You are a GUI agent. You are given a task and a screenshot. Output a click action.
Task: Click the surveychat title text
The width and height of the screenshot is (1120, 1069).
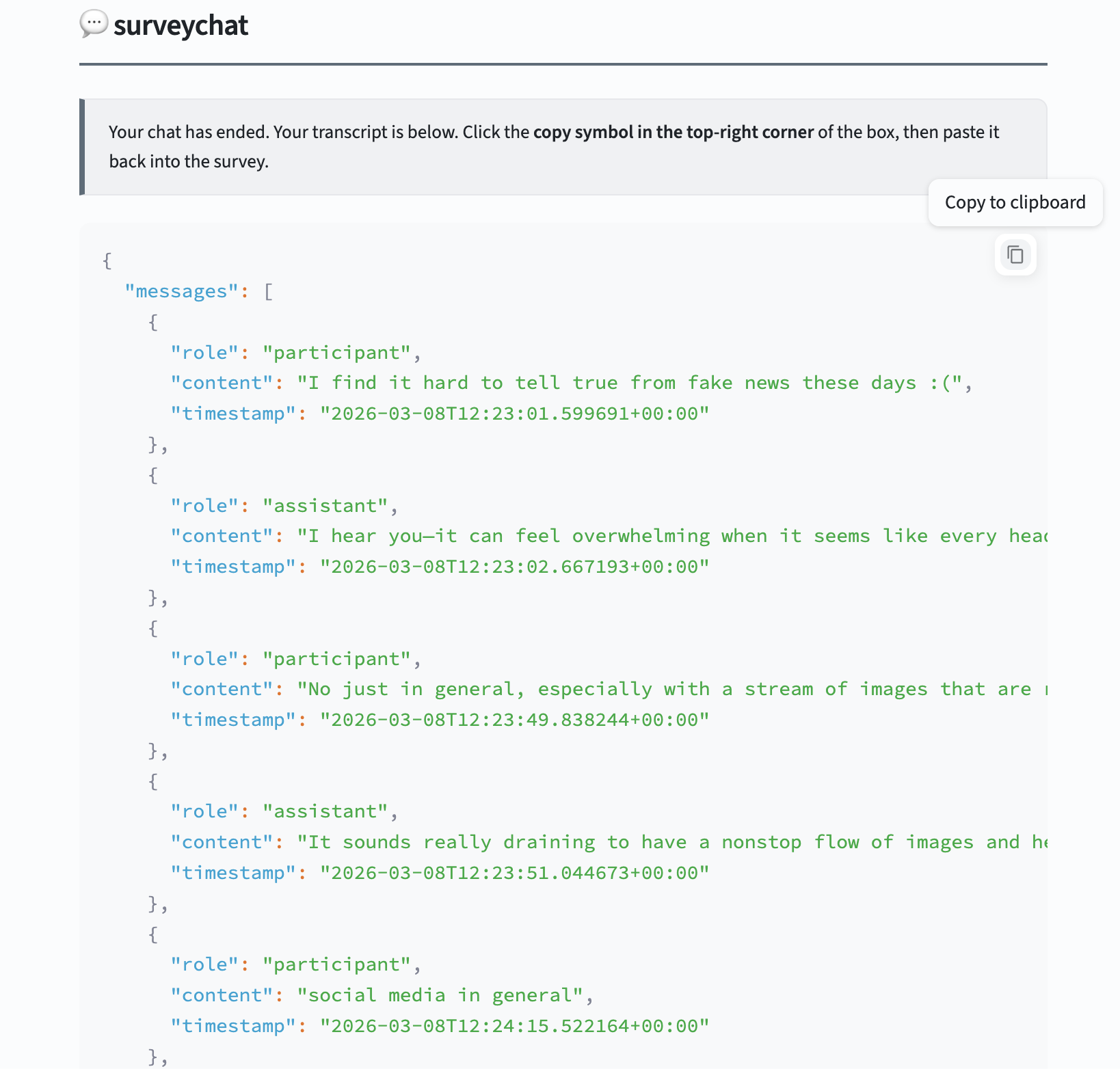181,26
